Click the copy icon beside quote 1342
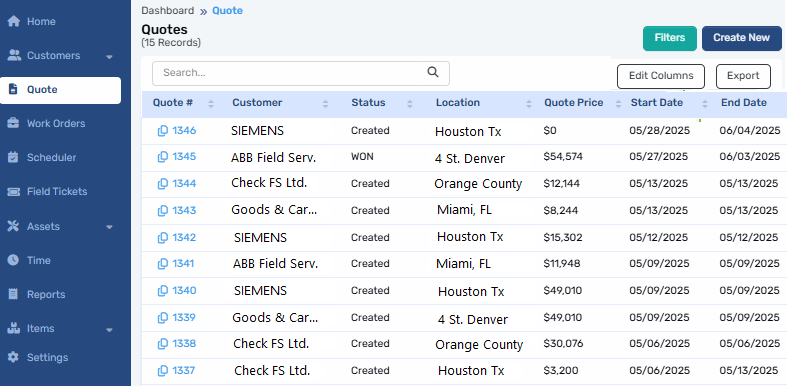 click(163, 237)
